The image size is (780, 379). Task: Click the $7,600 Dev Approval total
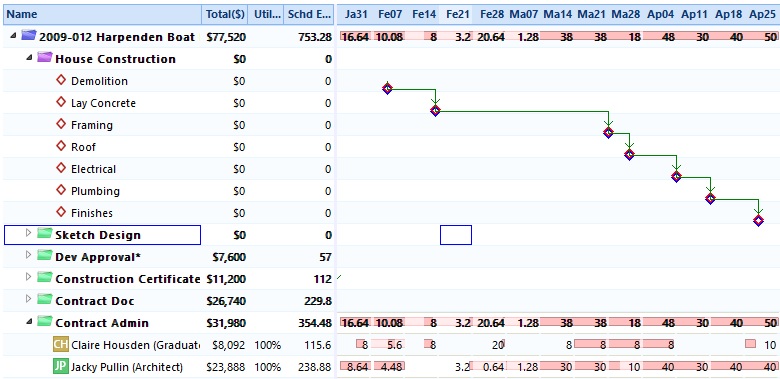coord(229,257)
